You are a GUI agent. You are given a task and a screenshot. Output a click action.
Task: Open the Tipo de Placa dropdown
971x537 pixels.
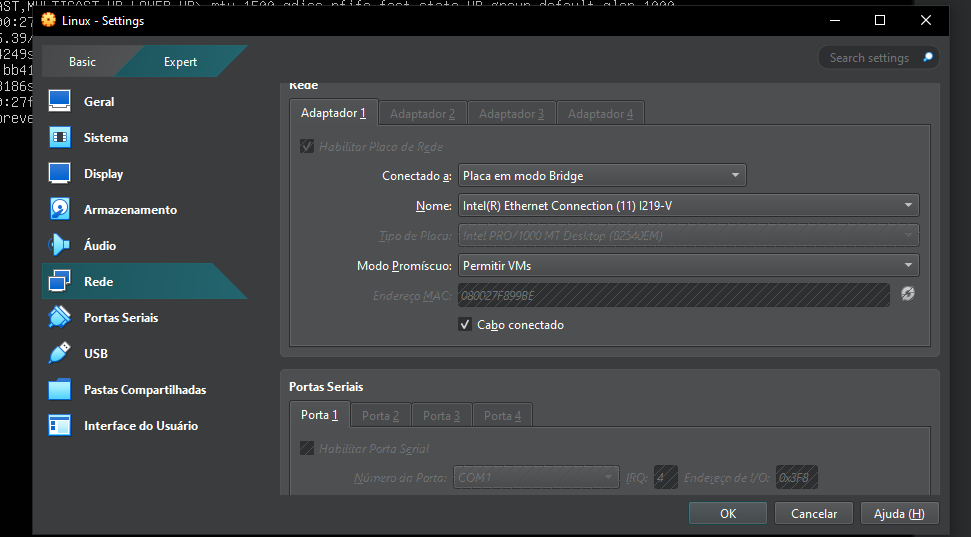(x=689, y=235)
